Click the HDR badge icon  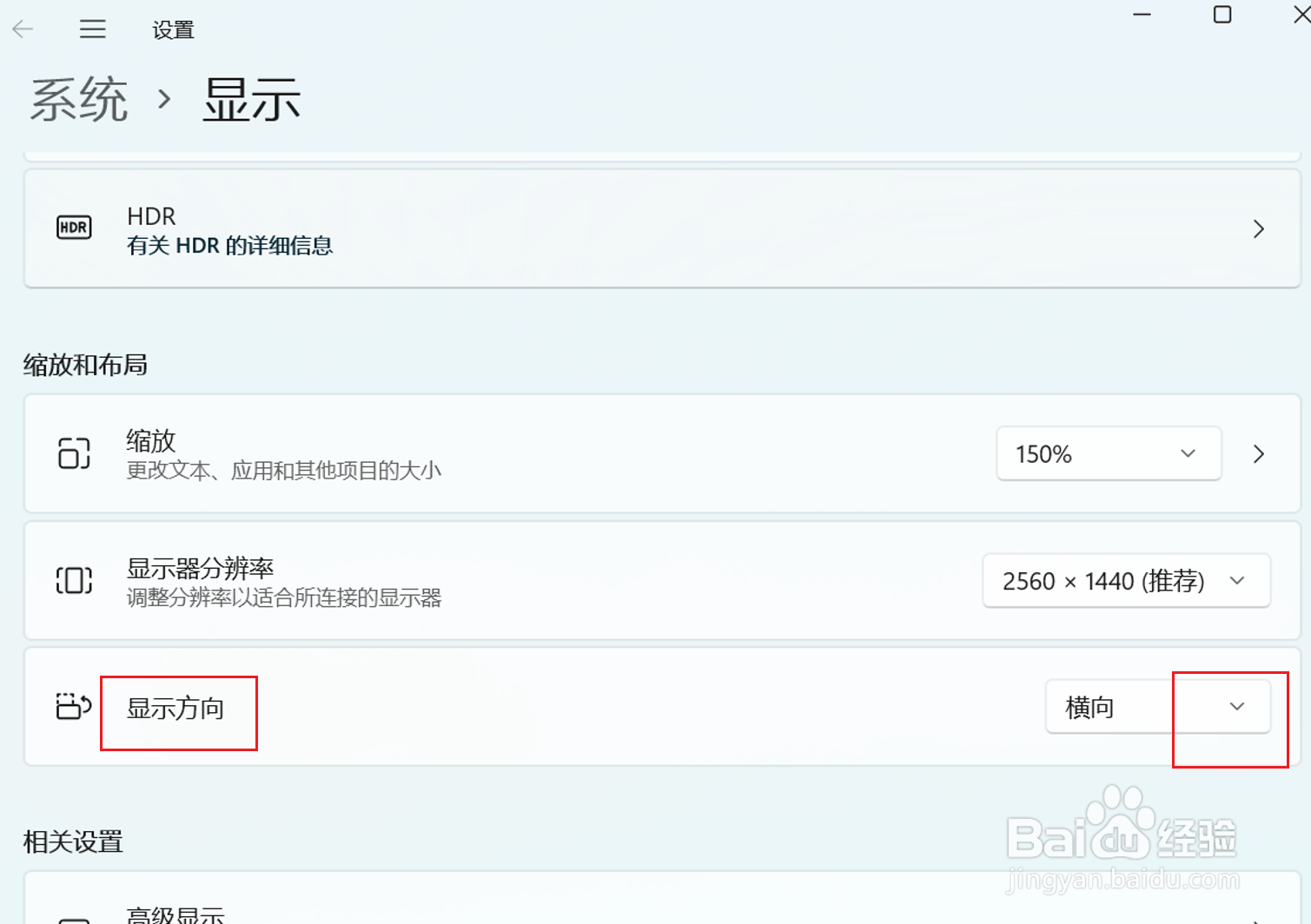click(73, 227)
